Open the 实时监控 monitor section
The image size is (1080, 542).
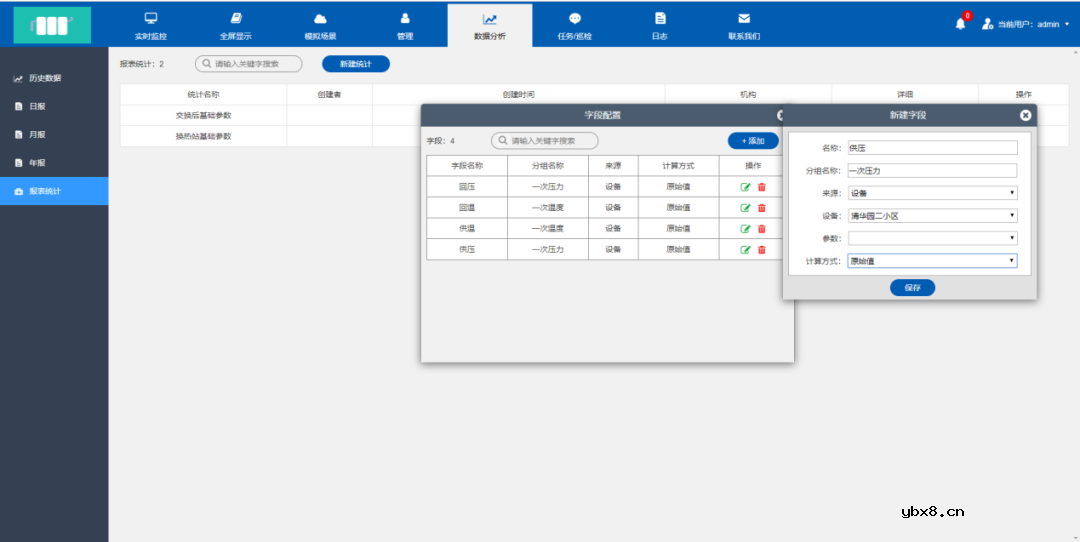pos(151,25)
